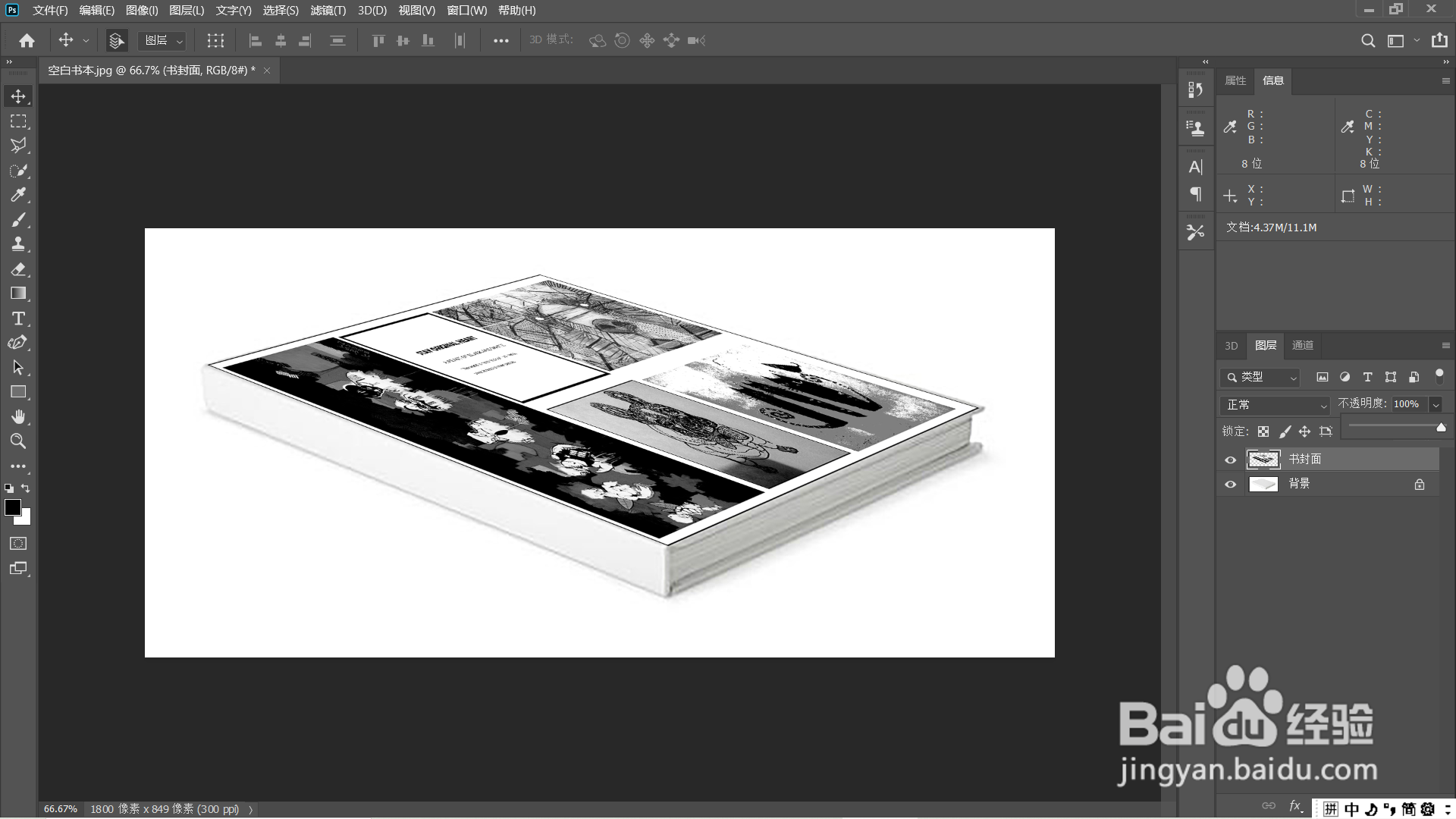Click the lock icon on 背景 layer

[x=1420, y=484]
